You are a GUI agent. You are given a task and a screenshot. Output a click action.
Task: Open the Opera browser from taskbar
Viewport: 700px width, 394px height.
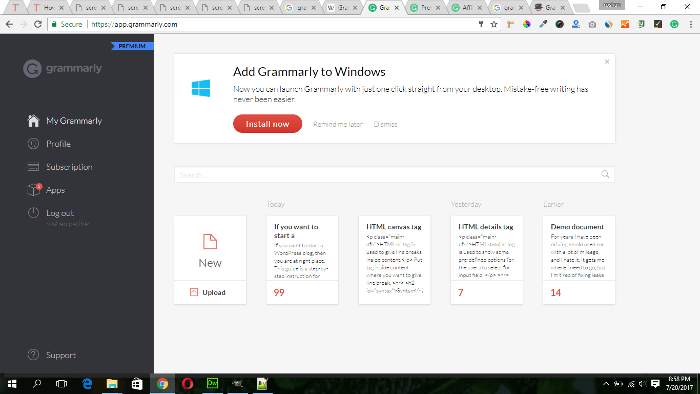click(x=187, y=384)
